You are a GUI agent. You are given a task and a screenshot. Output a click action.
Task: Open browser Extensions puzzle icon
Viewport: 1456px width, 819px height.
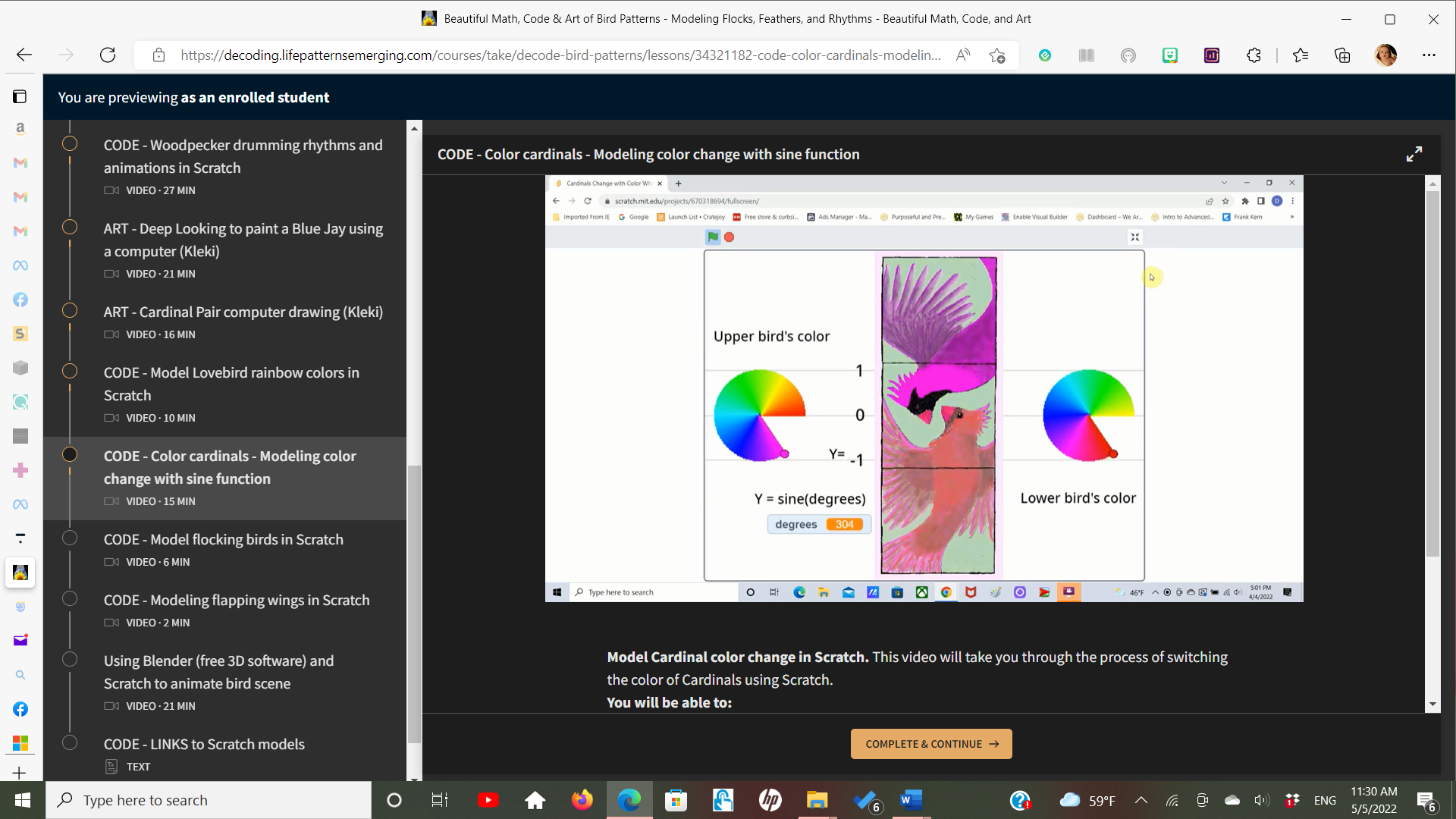1254,55
